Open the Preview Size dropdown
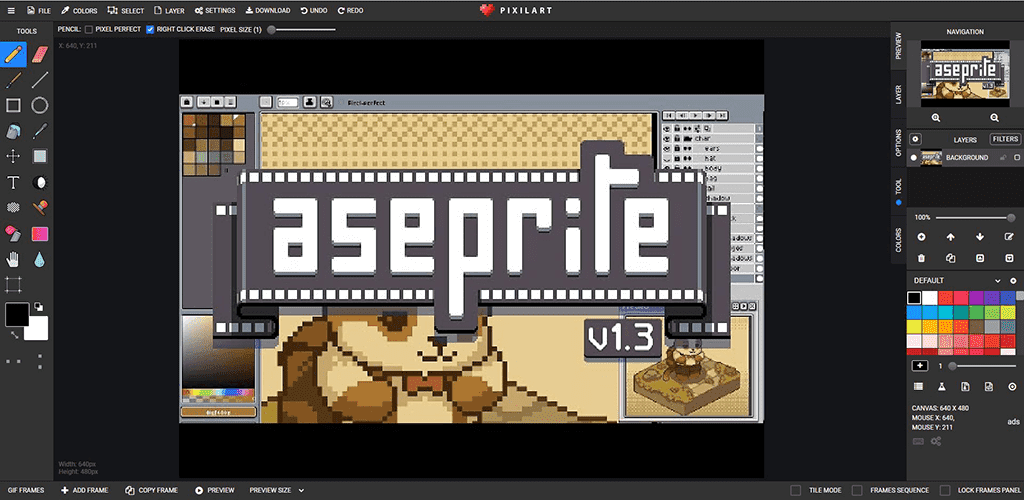This screenshot has width=1024, height=500. click(x=277, y=490)
